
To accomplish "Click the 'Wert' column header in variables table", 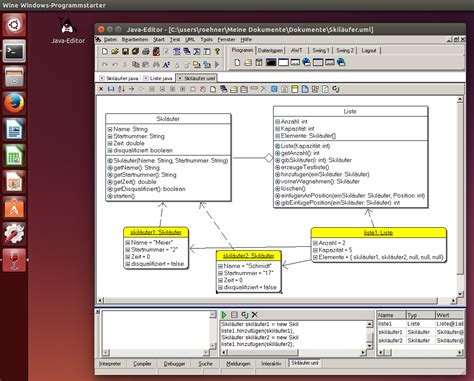I will (x=449, y=315).
